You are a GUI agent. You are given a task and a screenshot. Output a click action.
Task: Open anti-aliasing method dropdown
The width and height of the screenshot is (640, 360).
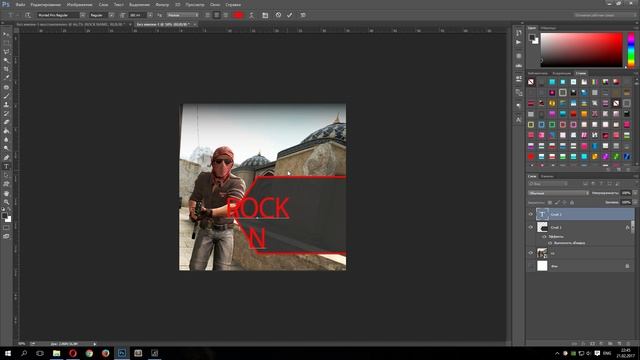coord(182,15)
